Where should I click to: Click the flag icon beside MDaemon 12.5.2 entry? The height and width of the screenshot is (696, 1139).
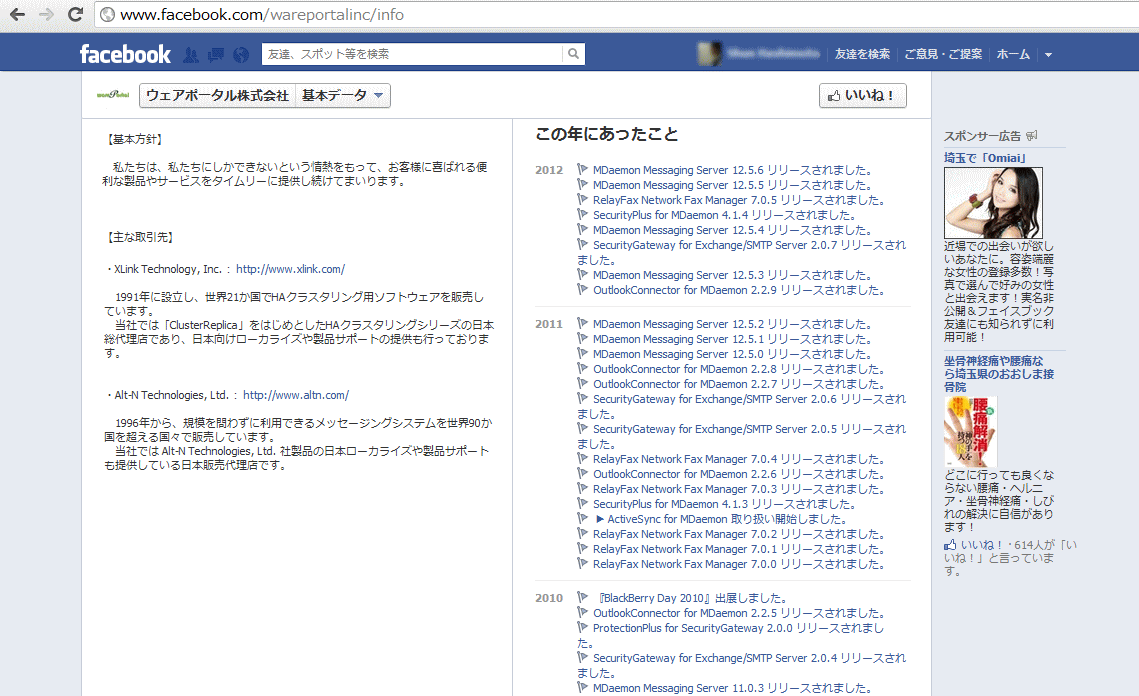click(583, 323)
